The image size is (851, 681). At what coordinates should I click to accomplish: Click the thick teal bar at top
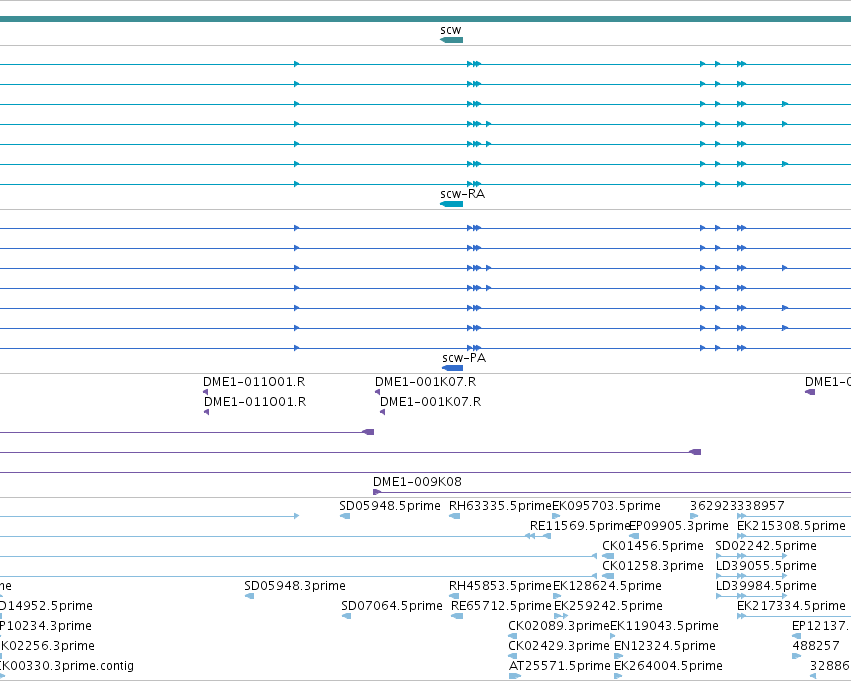(426, 19)
